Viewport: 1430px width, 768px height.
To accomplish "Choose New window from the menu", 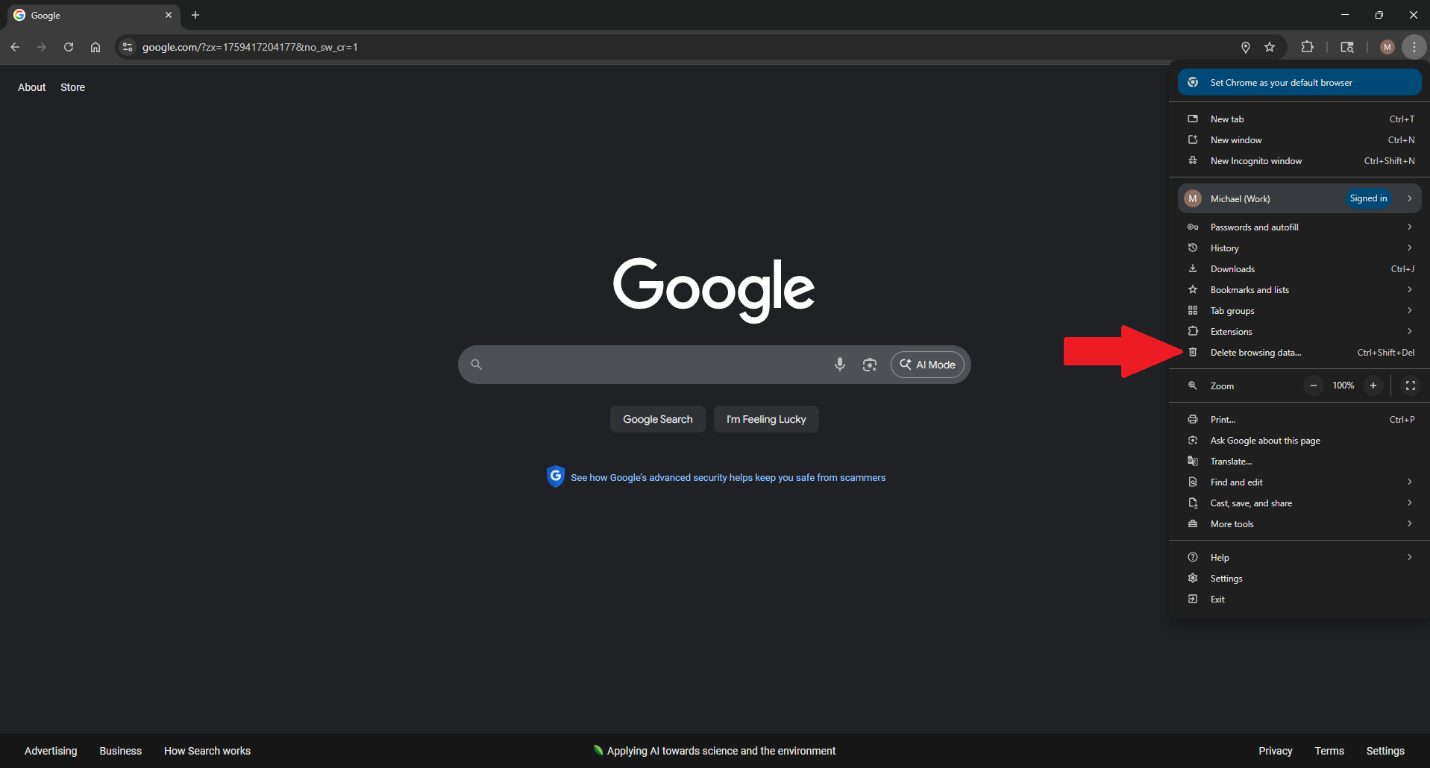I will coord(1299,140).
